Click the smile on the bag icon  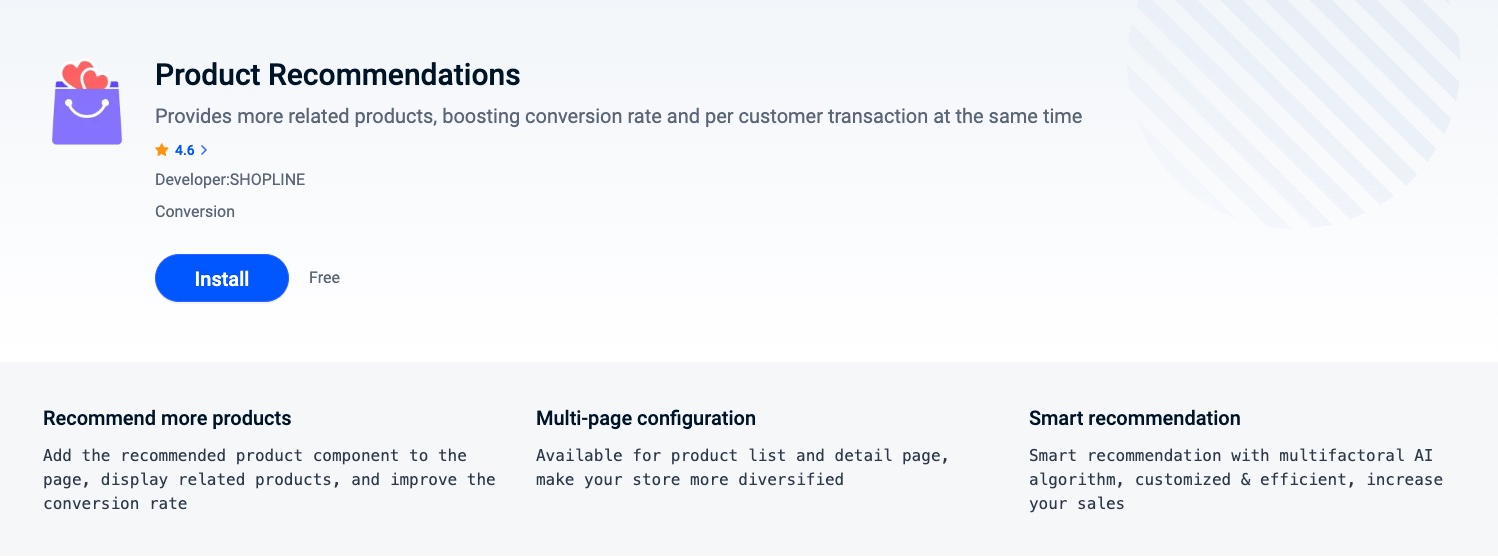point(86,108)
